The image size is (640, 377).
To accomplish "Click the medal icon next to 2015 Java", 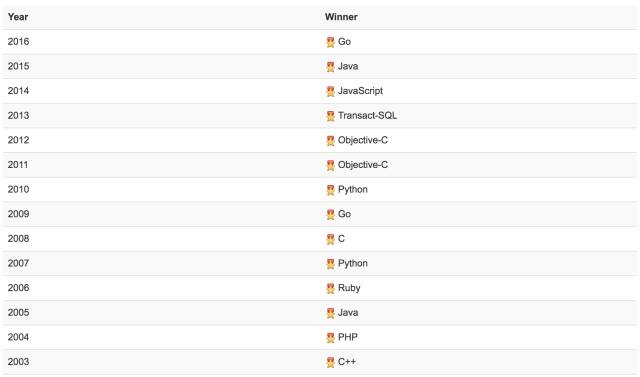I will [331, 67].
